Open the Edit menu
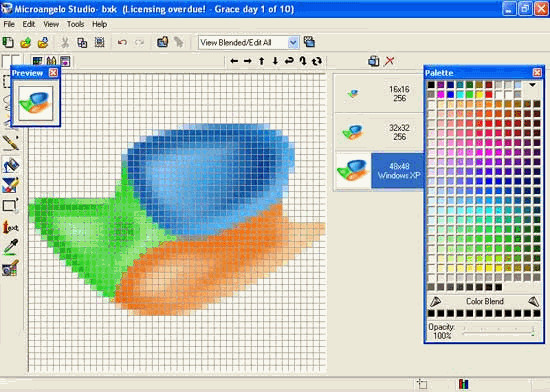 pyautogui.click(x=28, y=24)
